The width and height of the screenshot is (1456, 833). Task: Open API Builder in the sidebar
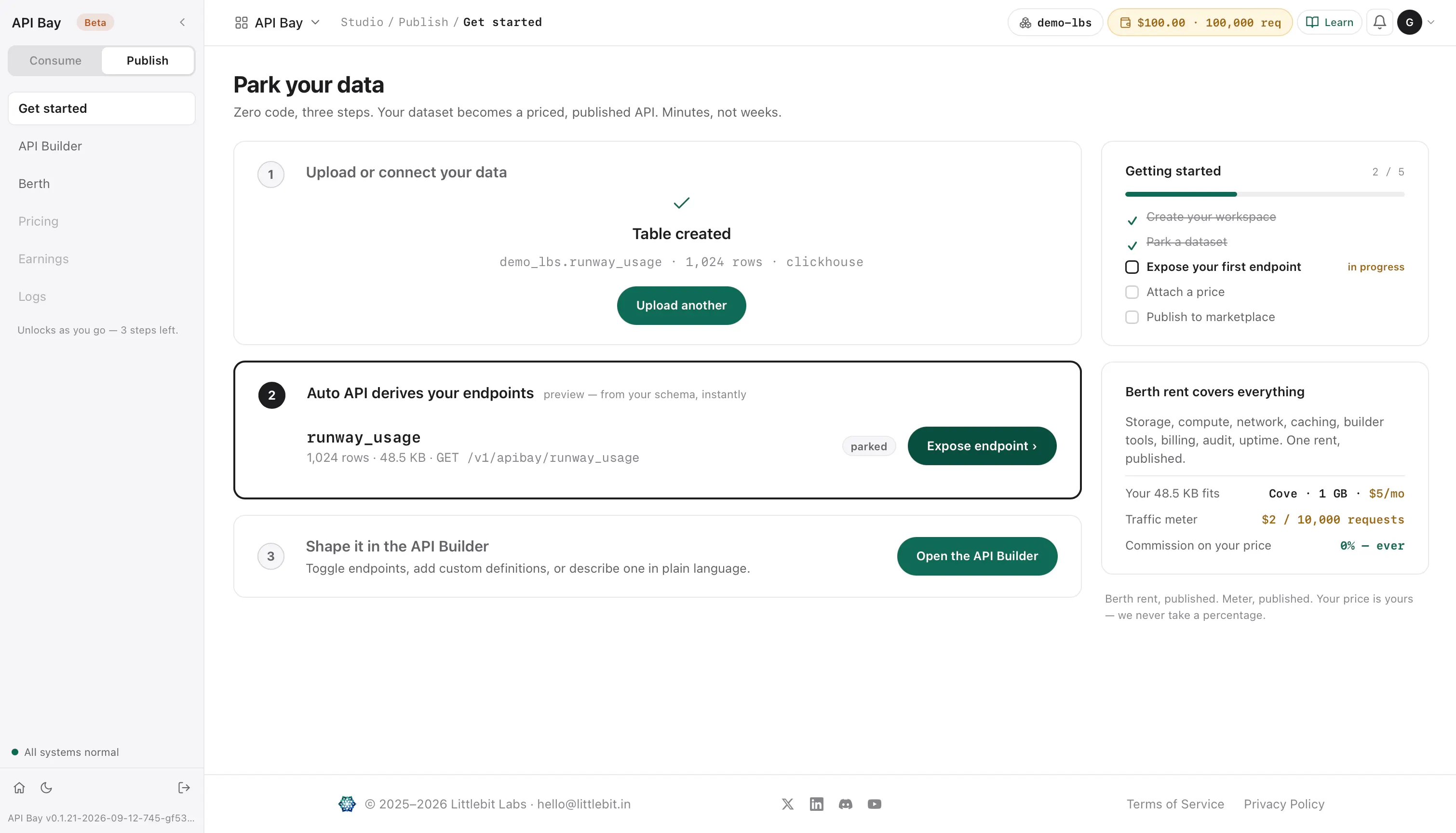coord(102,146)
